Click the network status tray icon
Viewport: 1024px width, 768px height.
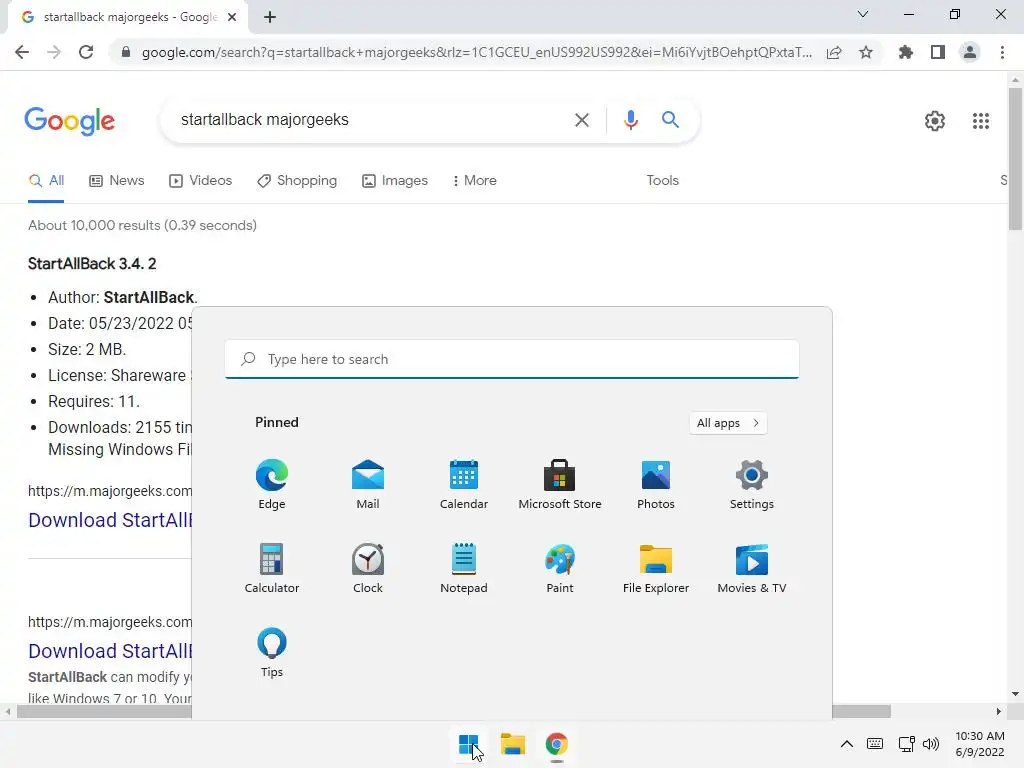906,744
